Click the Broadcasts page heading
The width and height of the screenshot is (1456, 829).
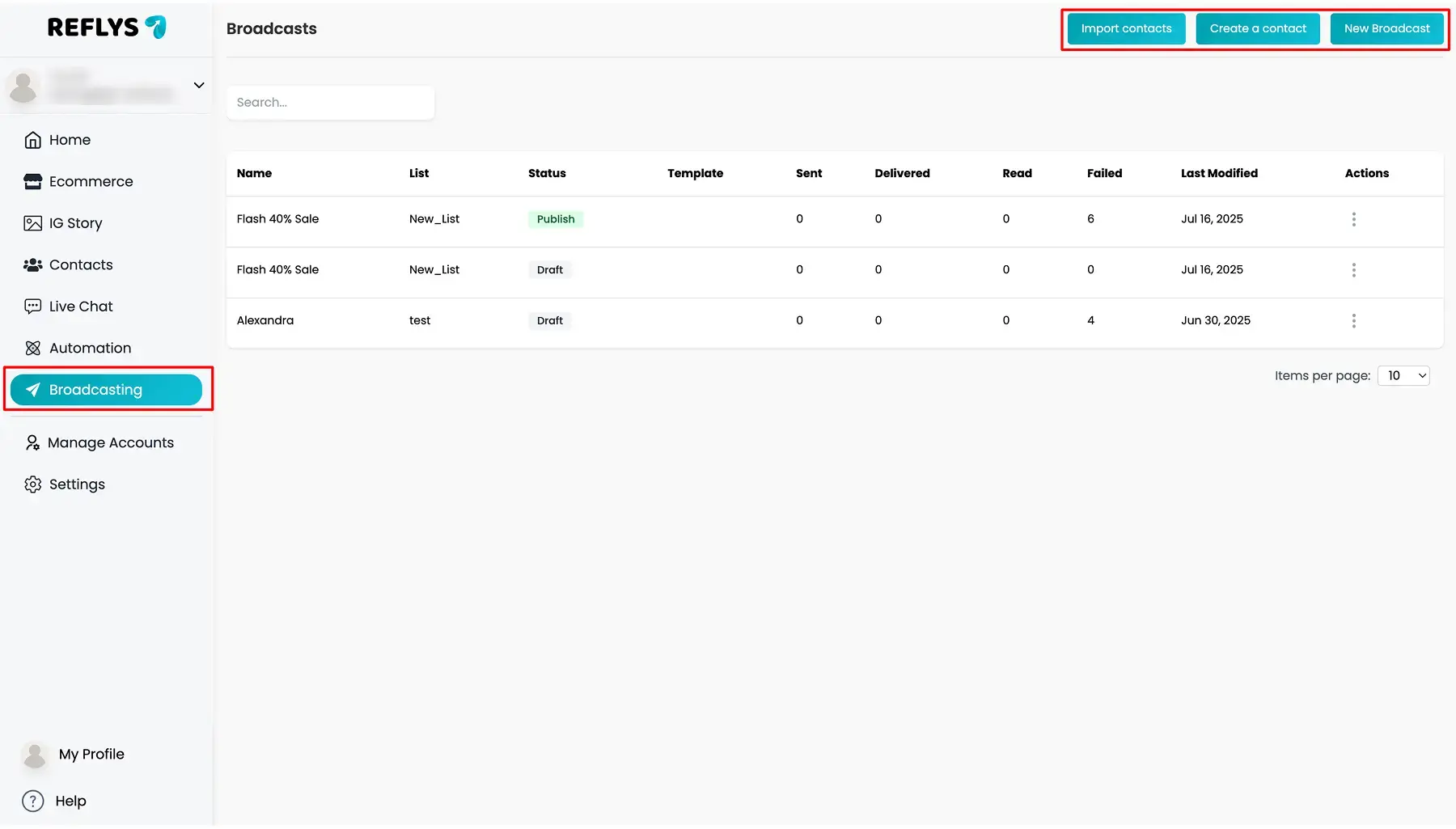coord(272,28)
